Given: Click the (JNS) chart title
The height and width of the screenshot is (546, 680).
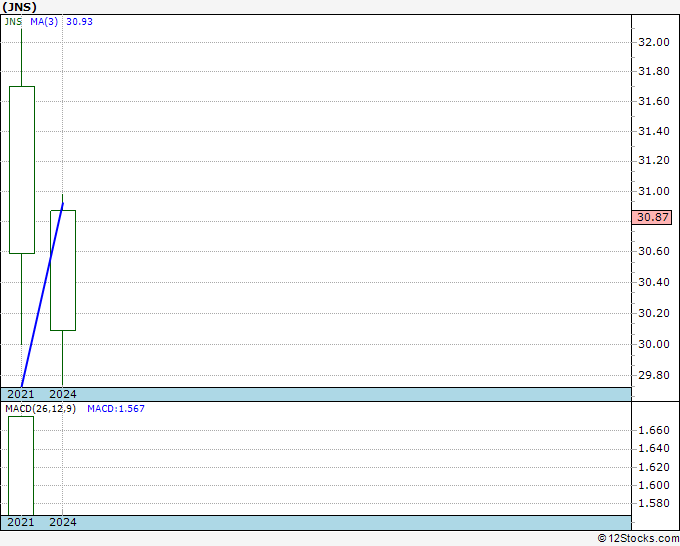Looking at the screenshot, I should tap(20, 7).
